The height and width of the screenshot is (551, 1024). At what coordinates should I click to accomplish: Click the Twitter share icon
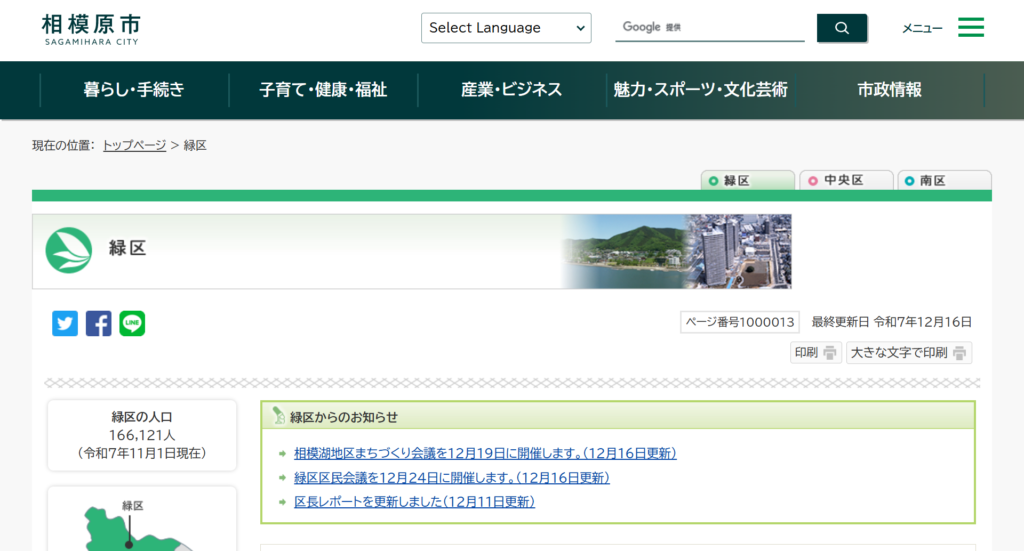click(x=65, y=323)
